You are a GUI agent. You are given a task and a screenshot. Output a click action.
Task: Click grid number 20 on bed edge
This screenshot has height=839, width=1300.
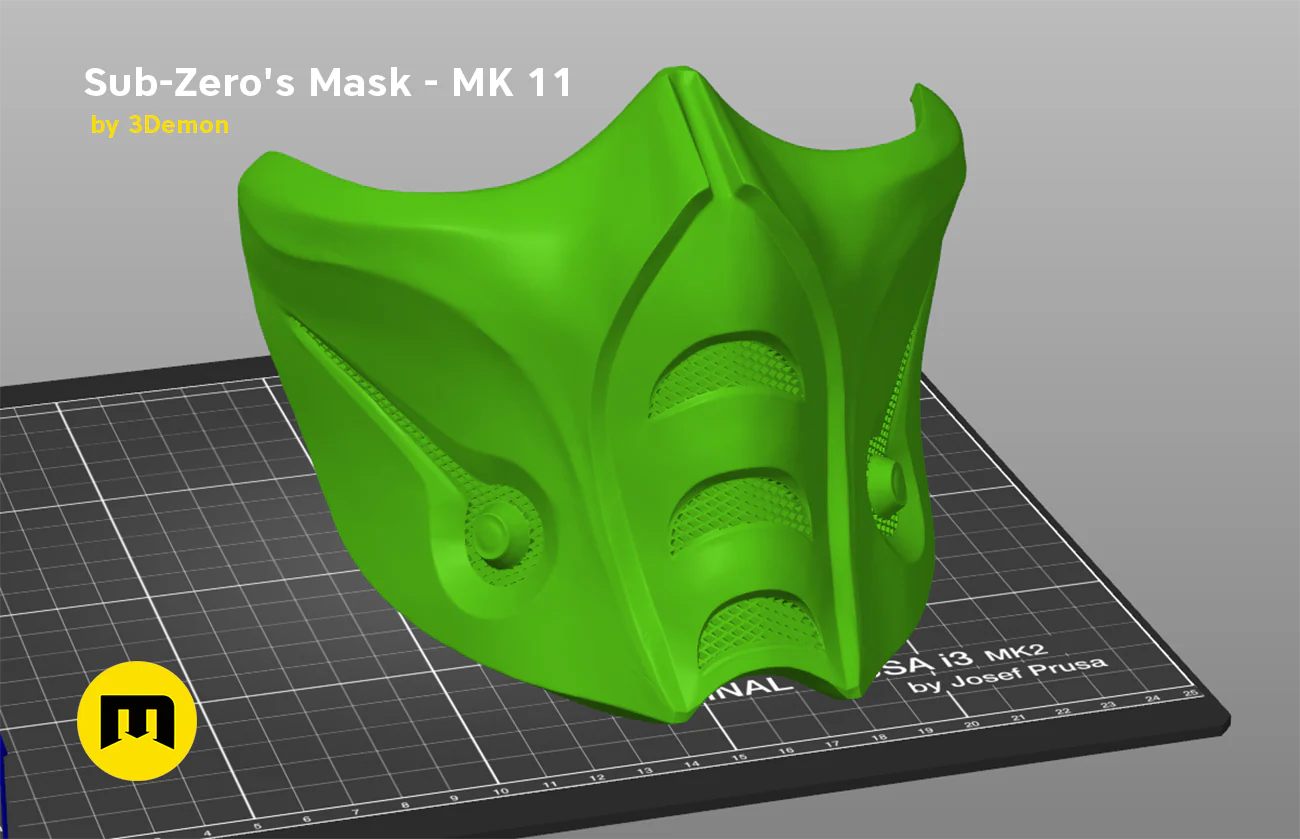969,725
